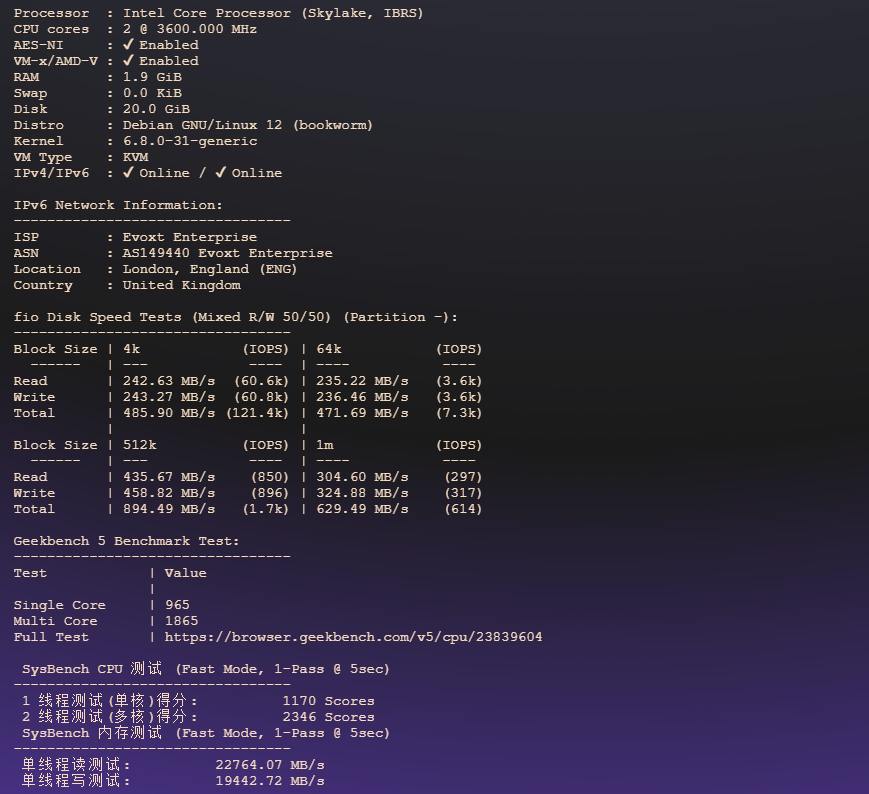The width and height of the screenshot is (869, 794).
Task: Click the AES-NI enabled checkmark
Action: point(128,45)
